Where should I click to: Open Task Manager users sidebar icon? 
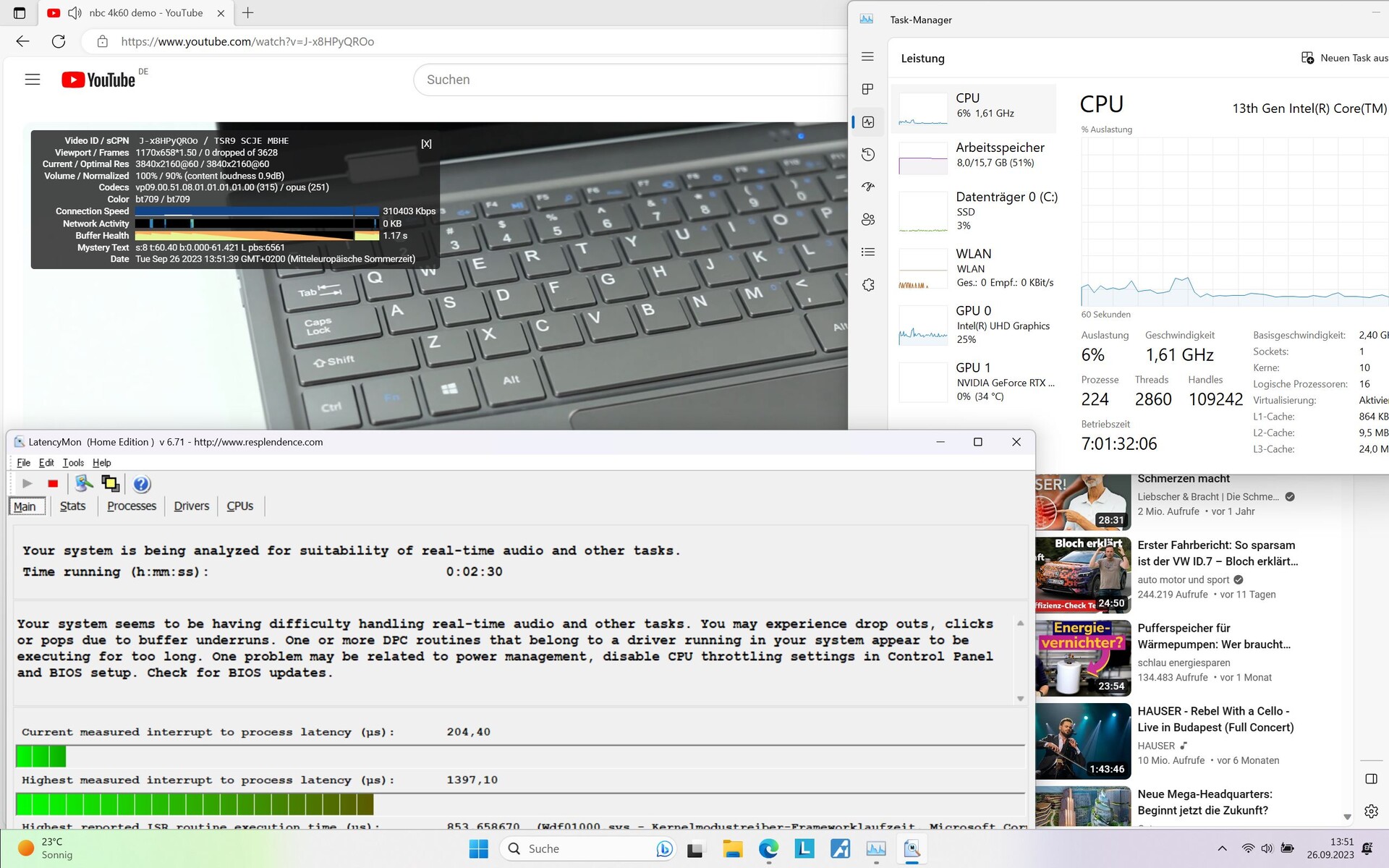868,219
